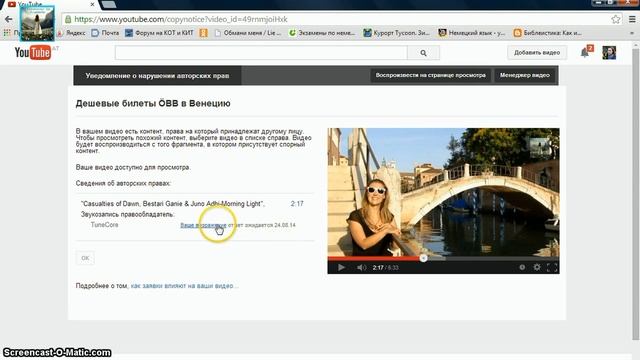Open the Менеджер видео page

pyautogui.click(x=524, y=76)
